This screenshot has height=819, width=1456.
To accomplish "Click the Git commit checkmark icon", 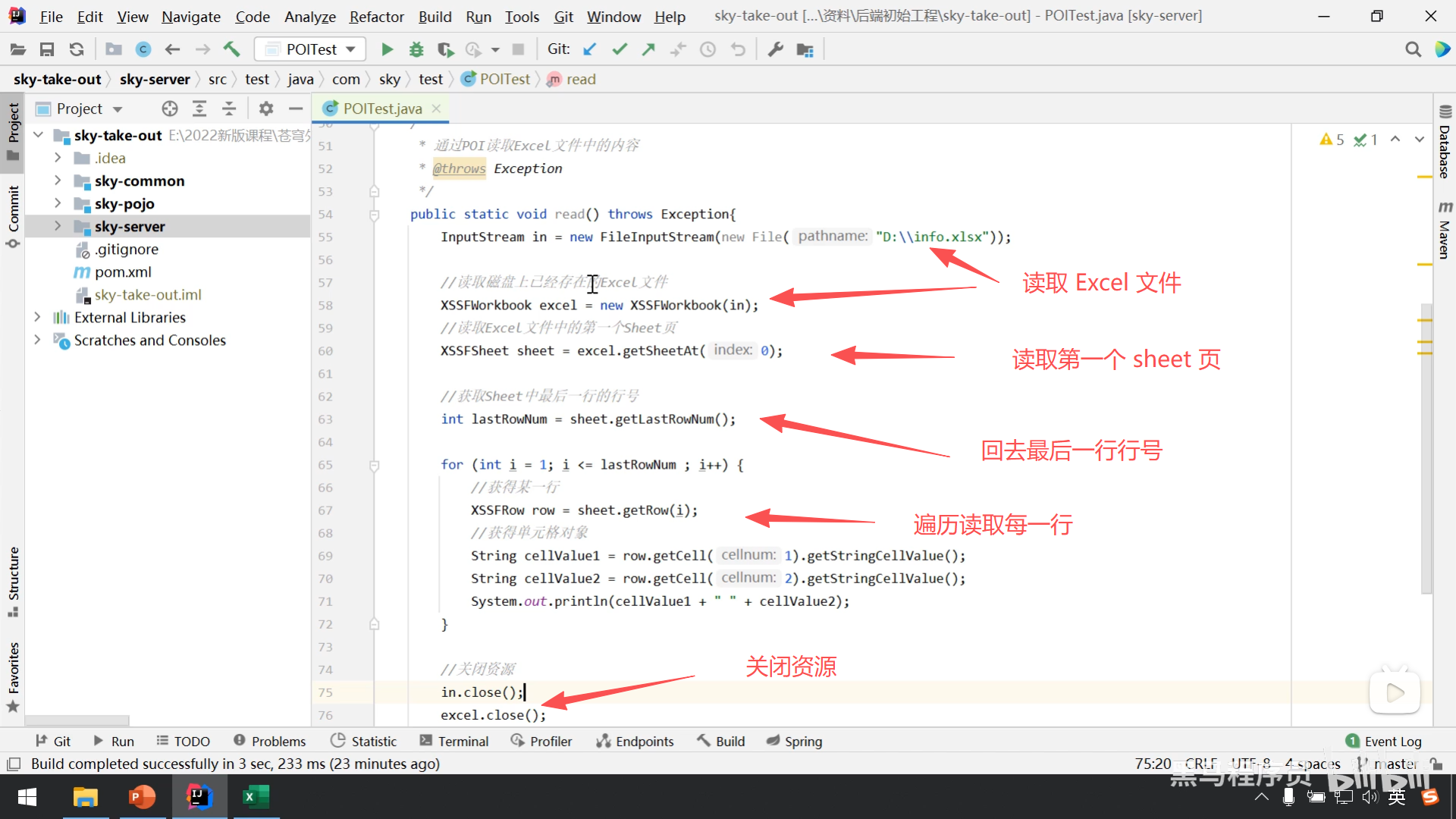I will point(620,49).
